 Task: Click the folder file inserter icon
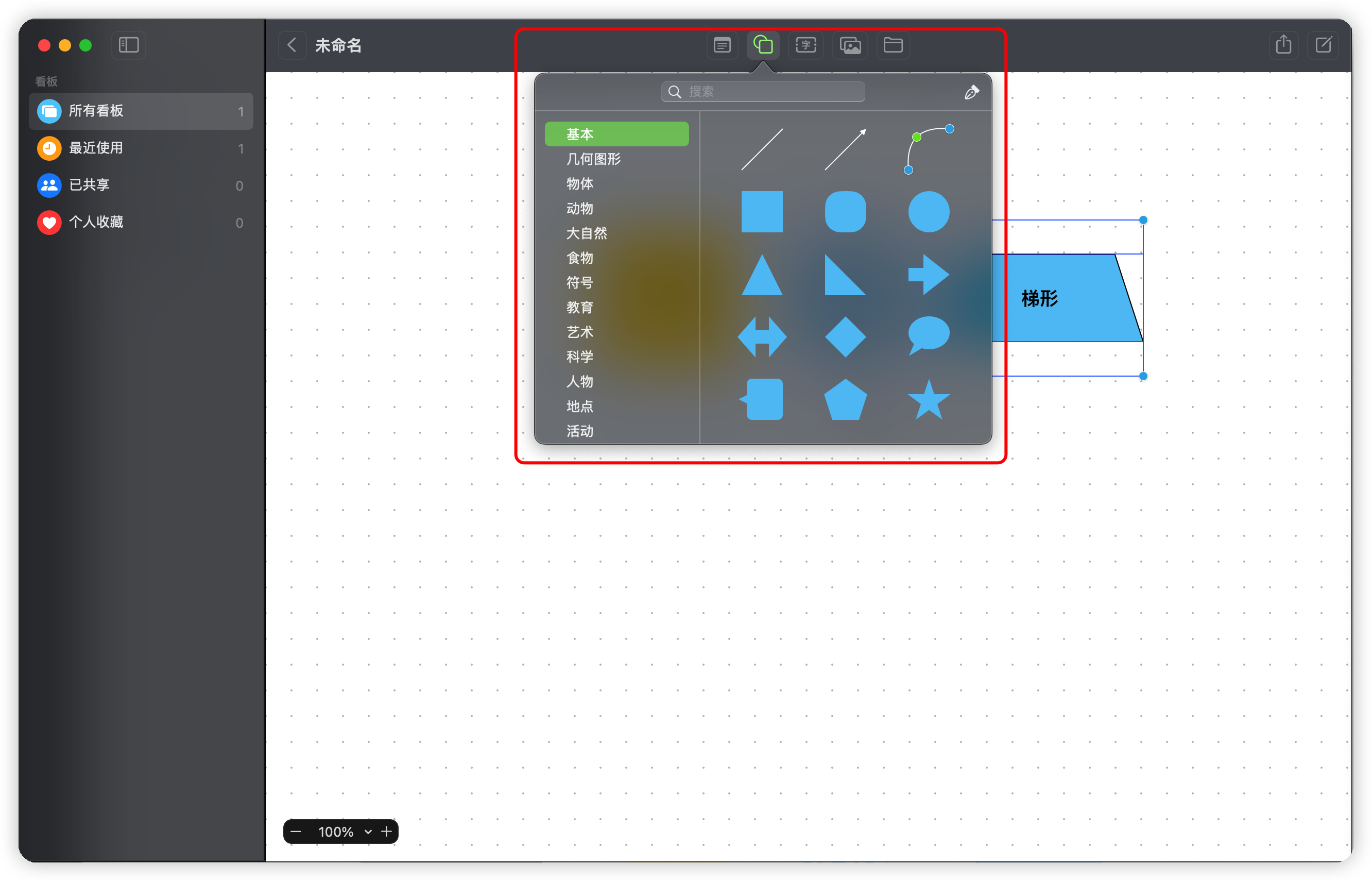click(893, 45)
